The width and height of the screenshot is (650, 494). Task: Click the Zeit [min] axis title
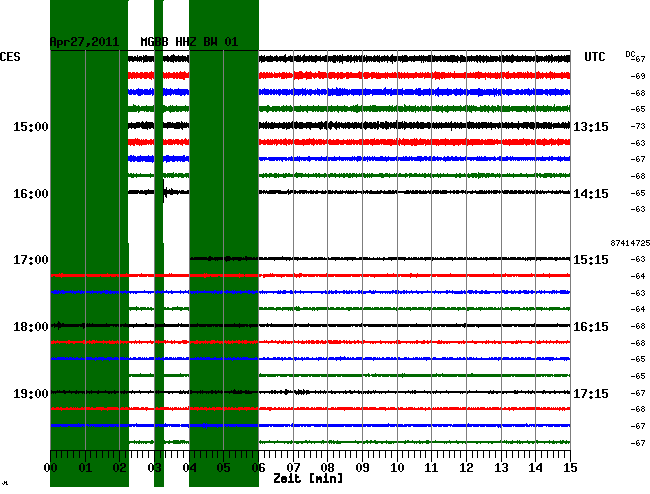tap(308, 479)
